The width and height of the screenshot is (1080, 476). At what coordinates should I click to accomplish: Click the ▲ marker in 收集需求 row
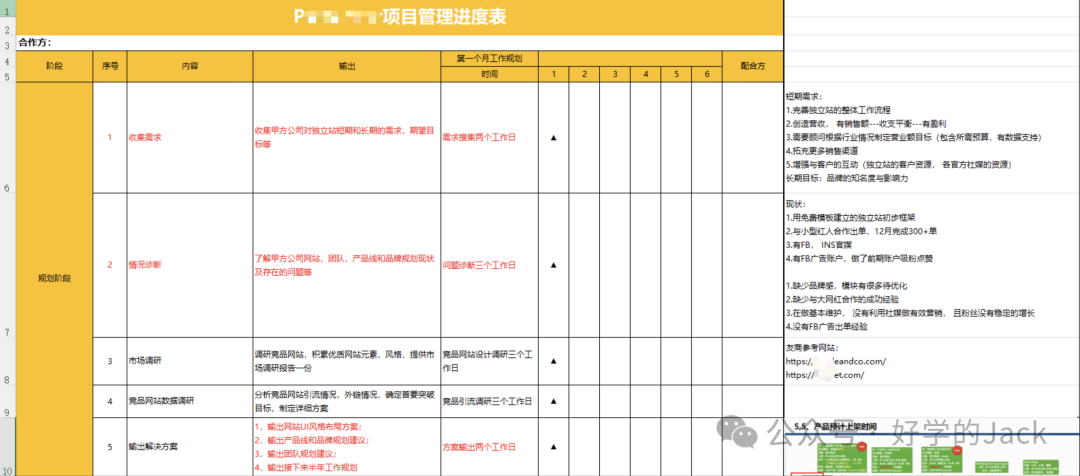click(x=553, y=138)
